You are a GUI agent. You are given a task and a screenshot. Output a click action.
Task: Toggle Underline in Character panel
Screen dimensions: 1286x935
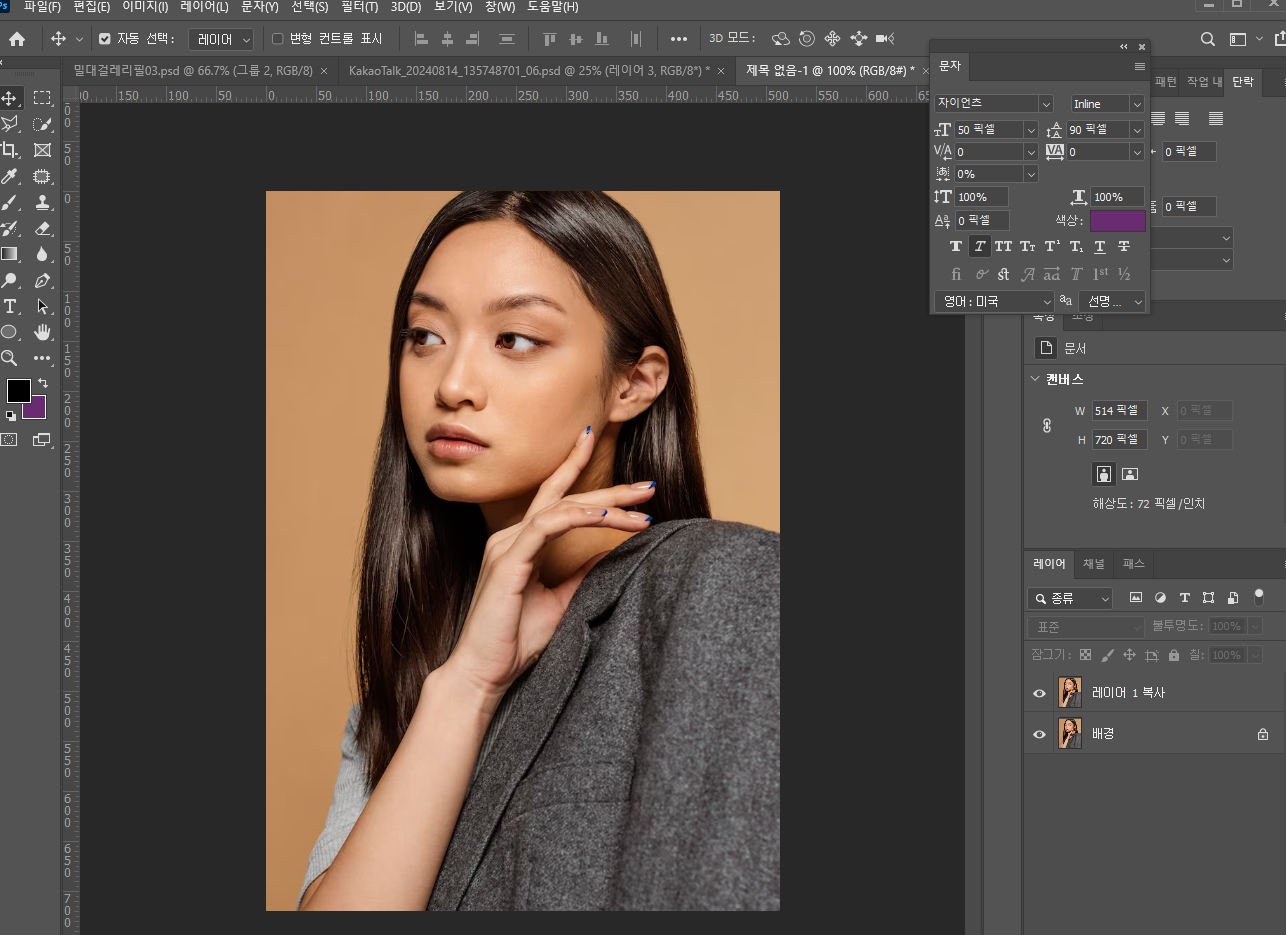(1100, 246)
